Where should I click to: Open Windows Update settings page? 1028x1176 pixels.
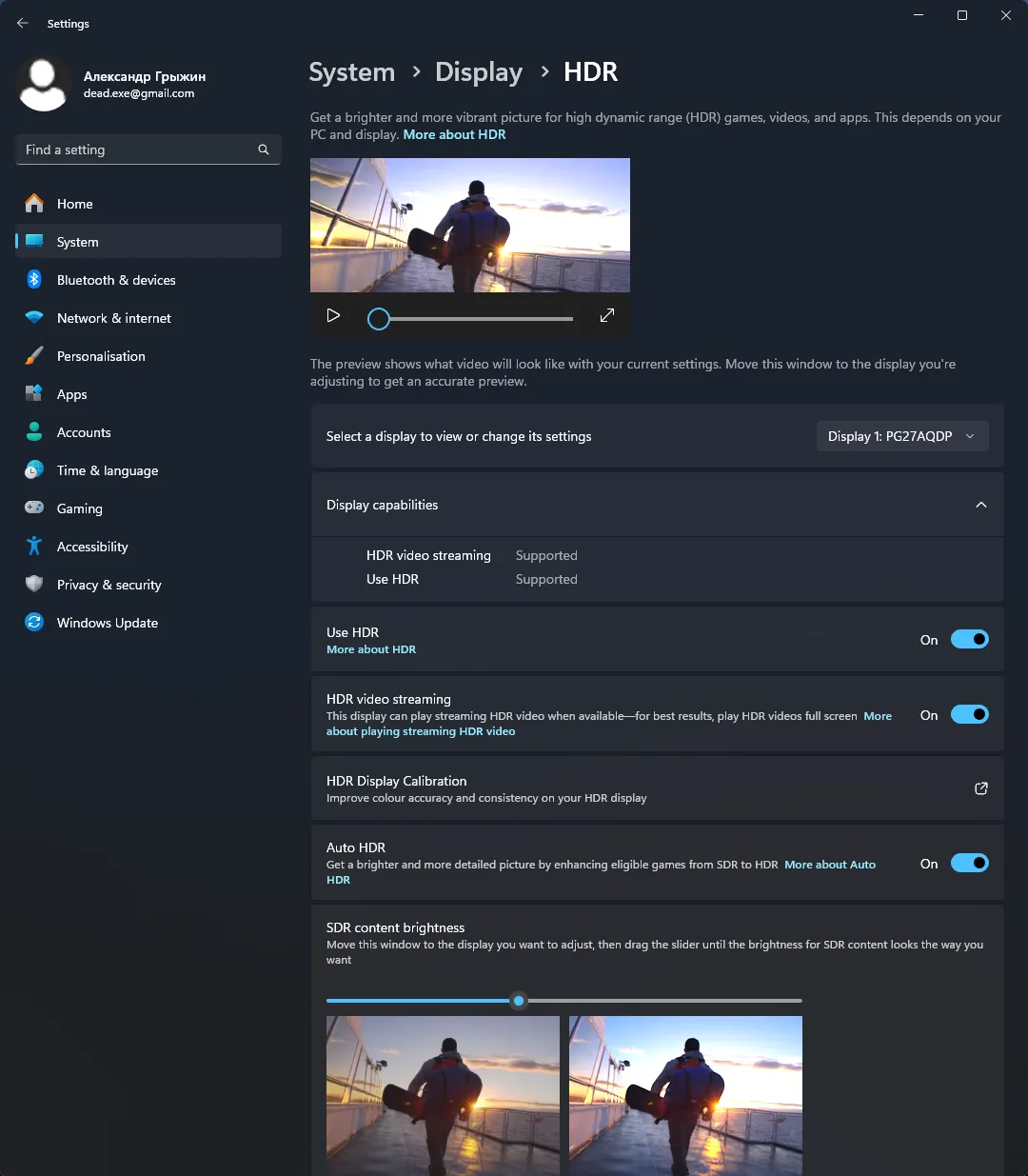pos(108,623)
